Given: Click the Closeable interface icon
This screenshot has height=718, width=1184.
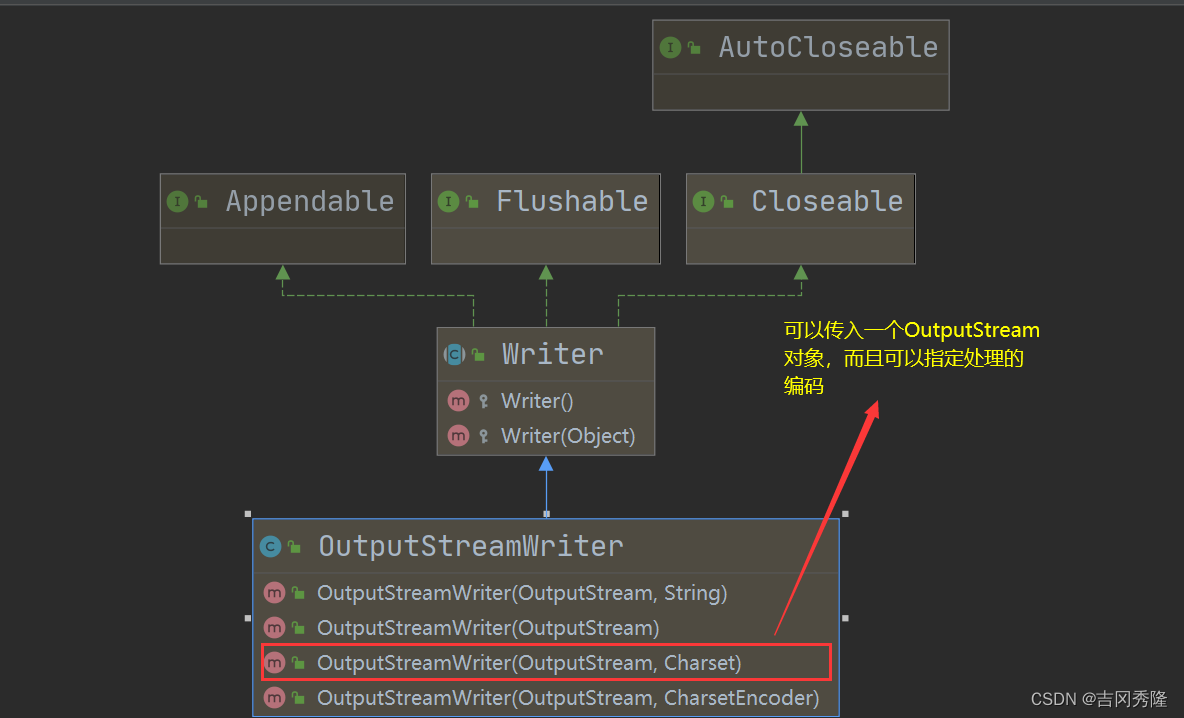Looking at the screenshot, I should click(x=703, y=202).
